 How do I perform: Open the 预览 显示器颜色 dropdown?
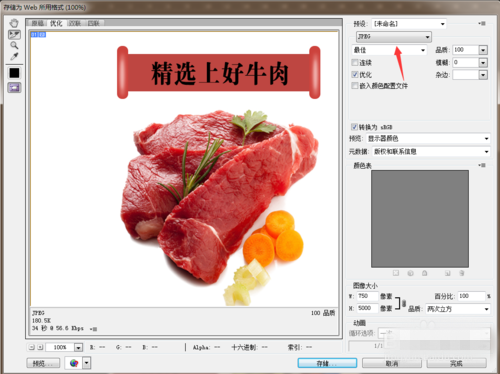point(428,138)
